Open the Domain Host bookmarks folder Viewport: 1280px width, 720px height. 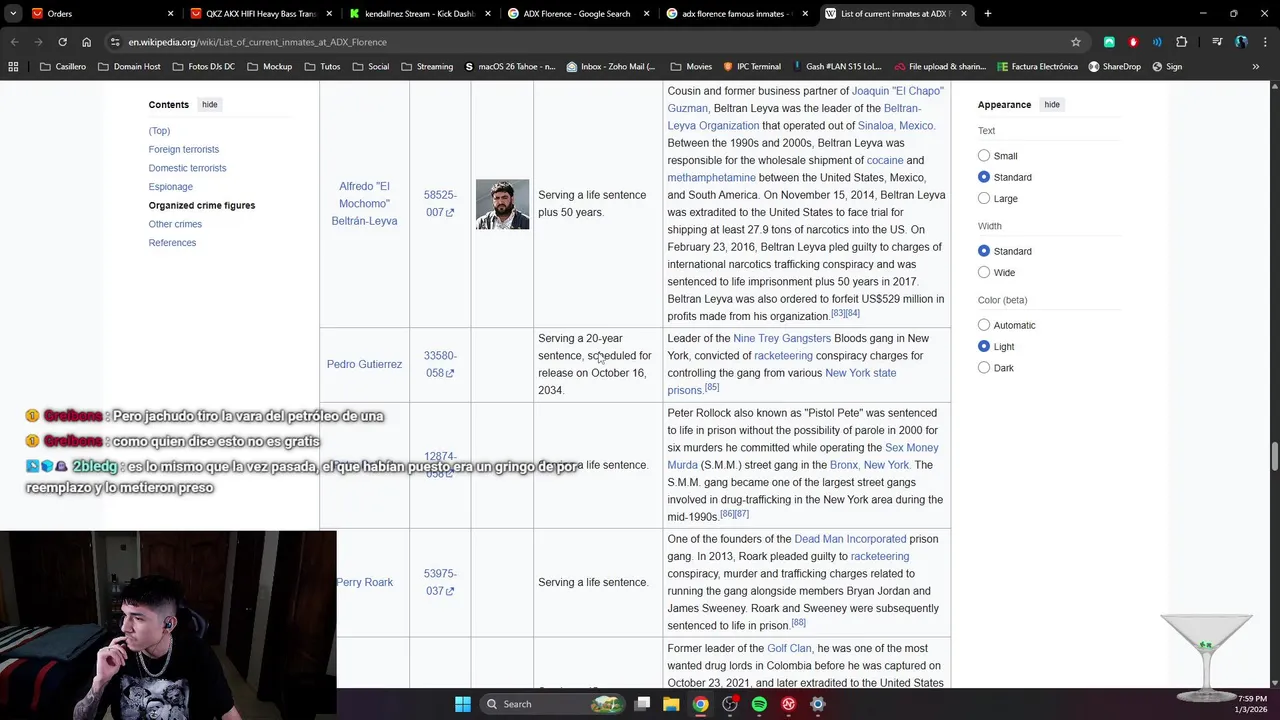130,67
